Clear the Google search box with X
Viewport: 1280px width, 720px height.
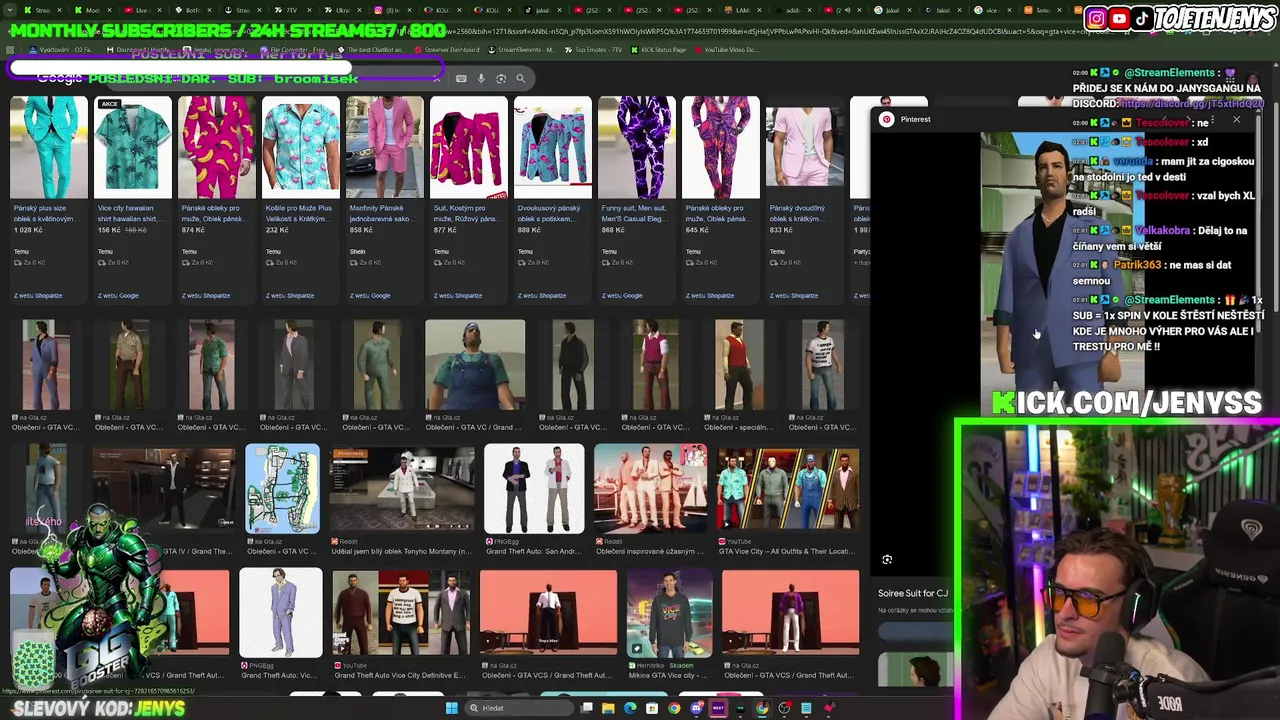click(437, 78)
